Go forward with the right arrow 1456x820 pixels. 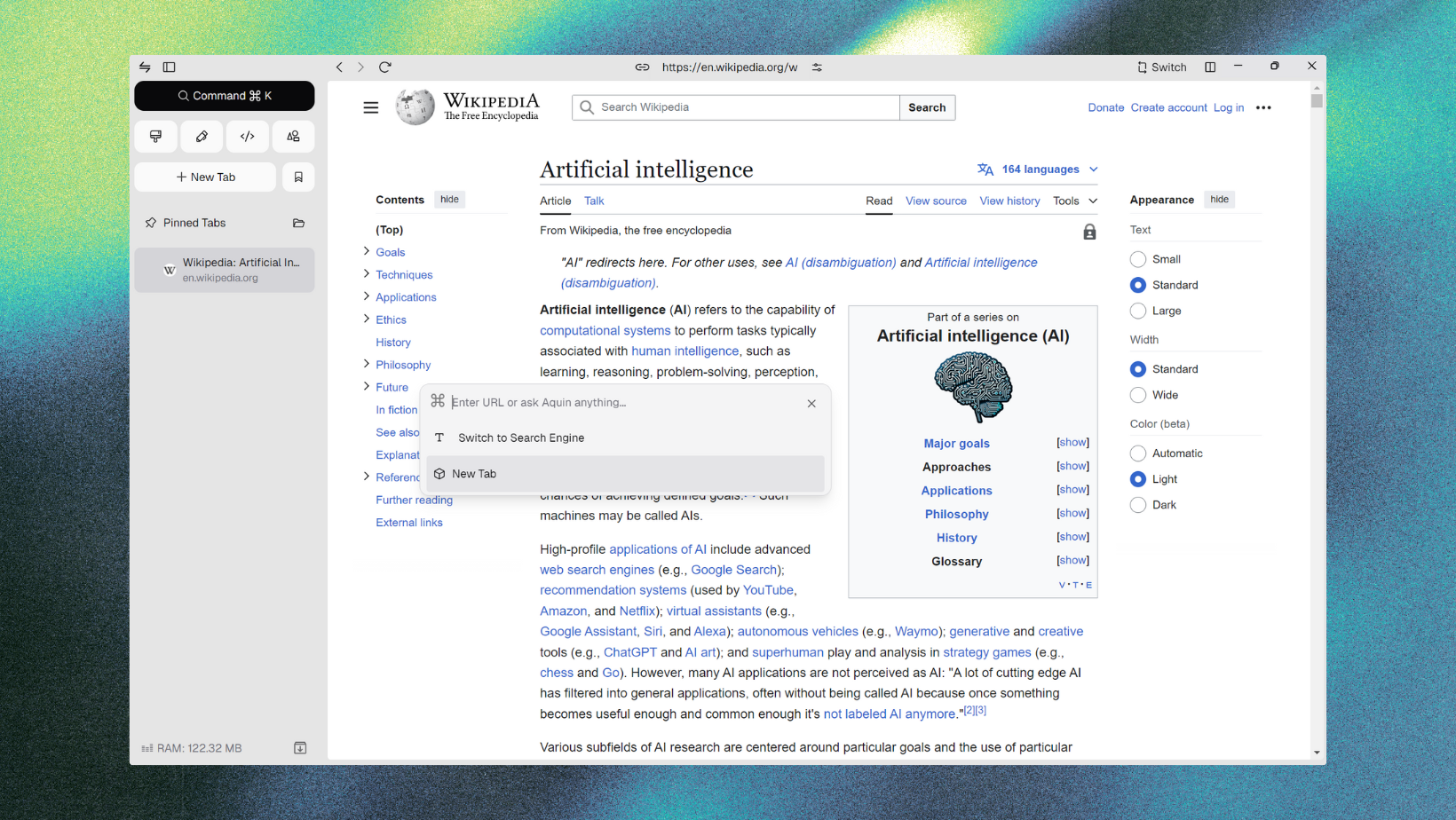pyautogui.click(x=360, y=67)
